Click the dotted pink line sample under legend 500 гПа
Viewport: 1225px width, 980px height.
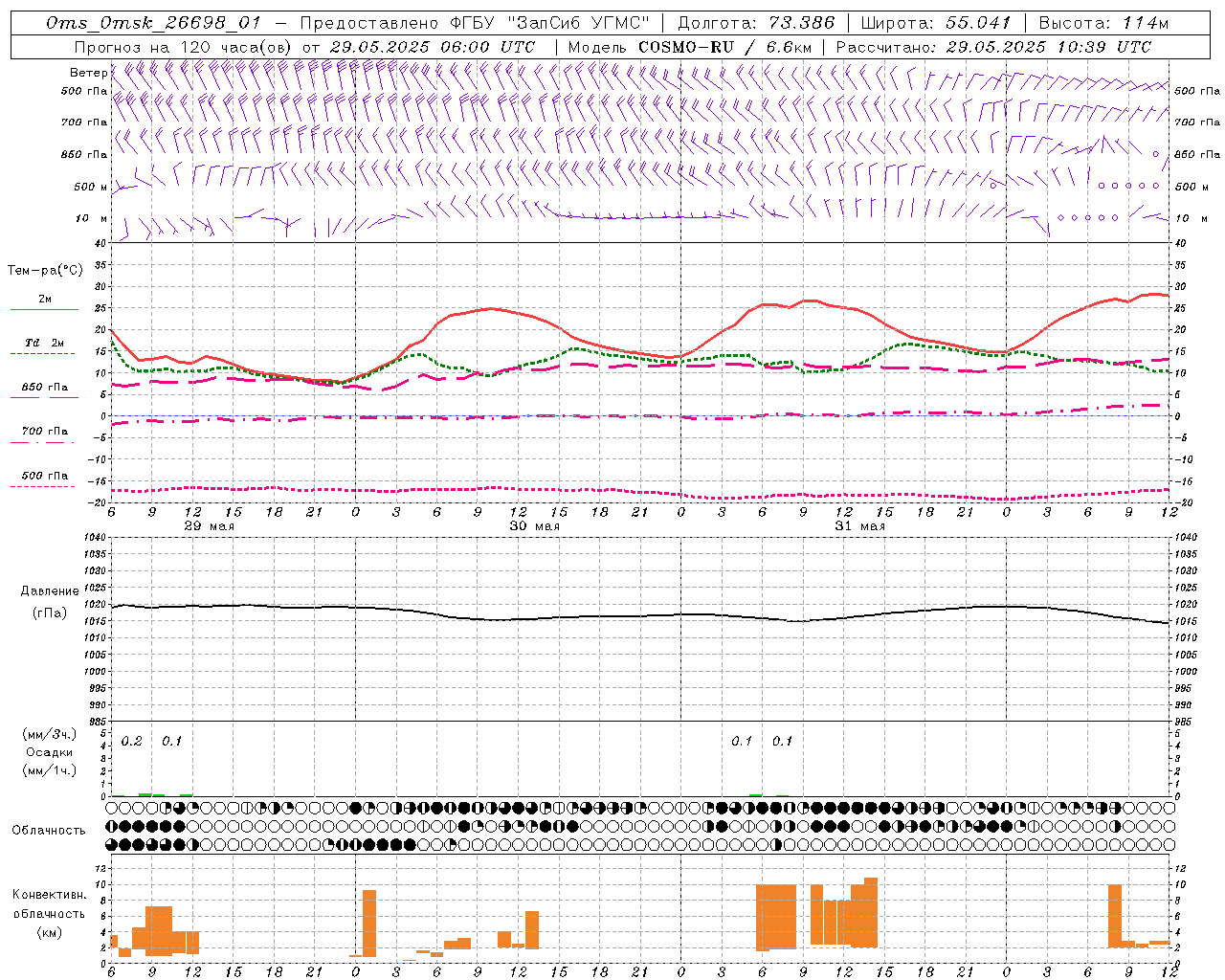(43, 486)
